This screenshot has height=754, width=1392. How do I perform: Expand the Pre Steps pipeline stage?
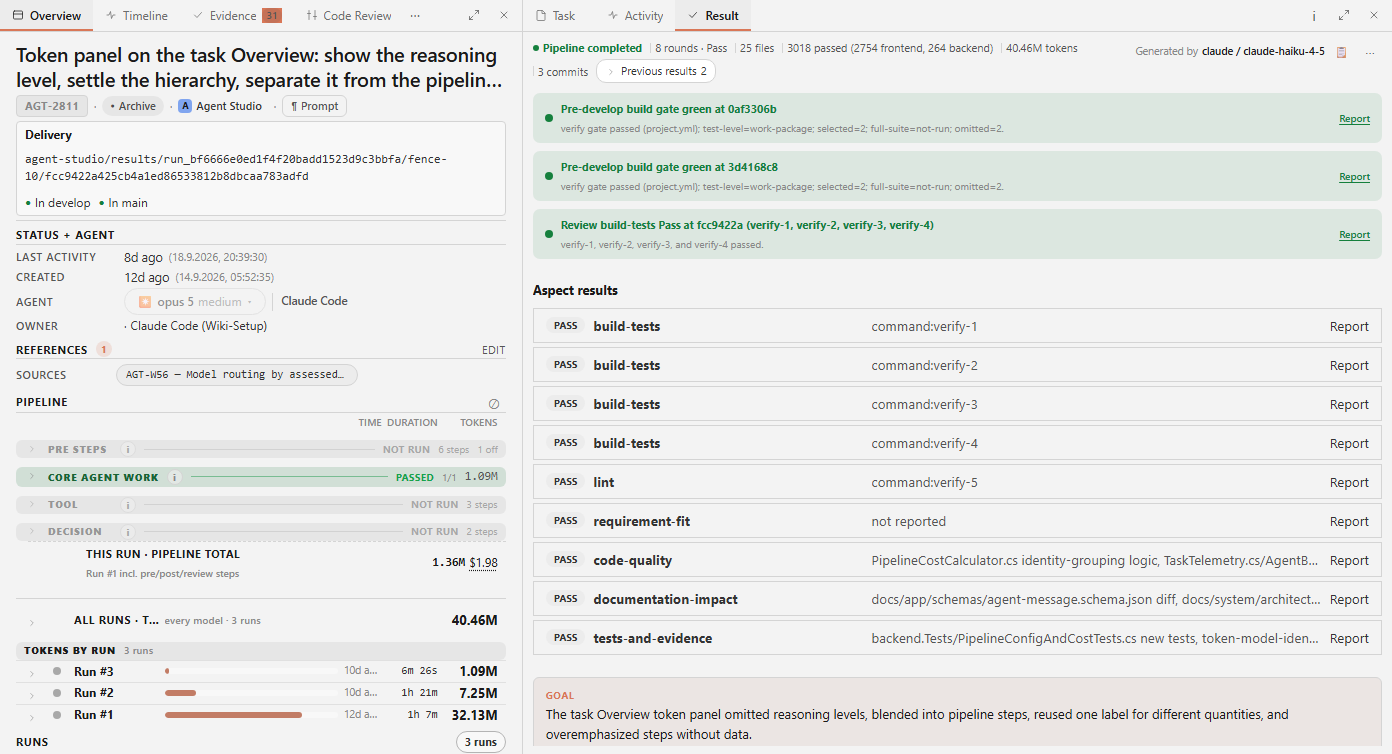[x=31, y=450]
